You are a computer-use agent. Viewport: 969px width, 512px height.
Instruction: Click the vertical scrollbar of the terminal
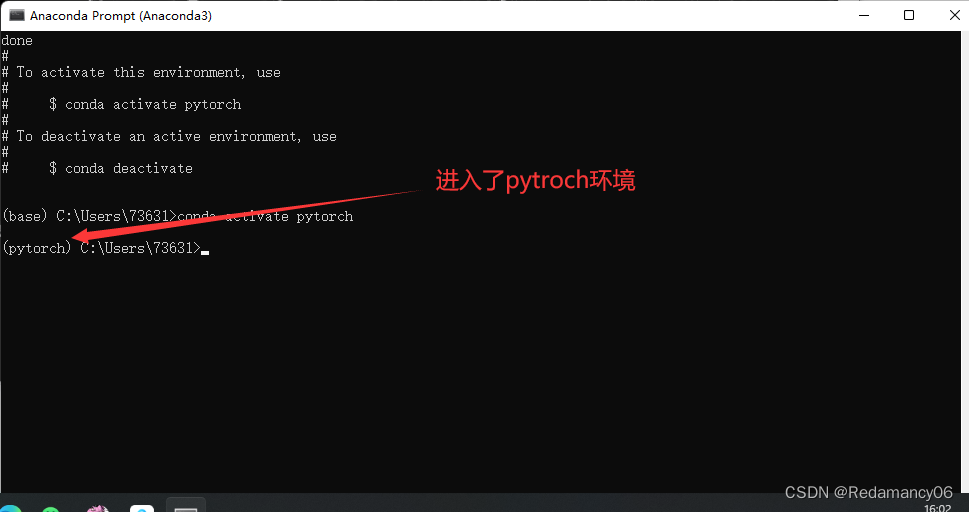(962, 260)
